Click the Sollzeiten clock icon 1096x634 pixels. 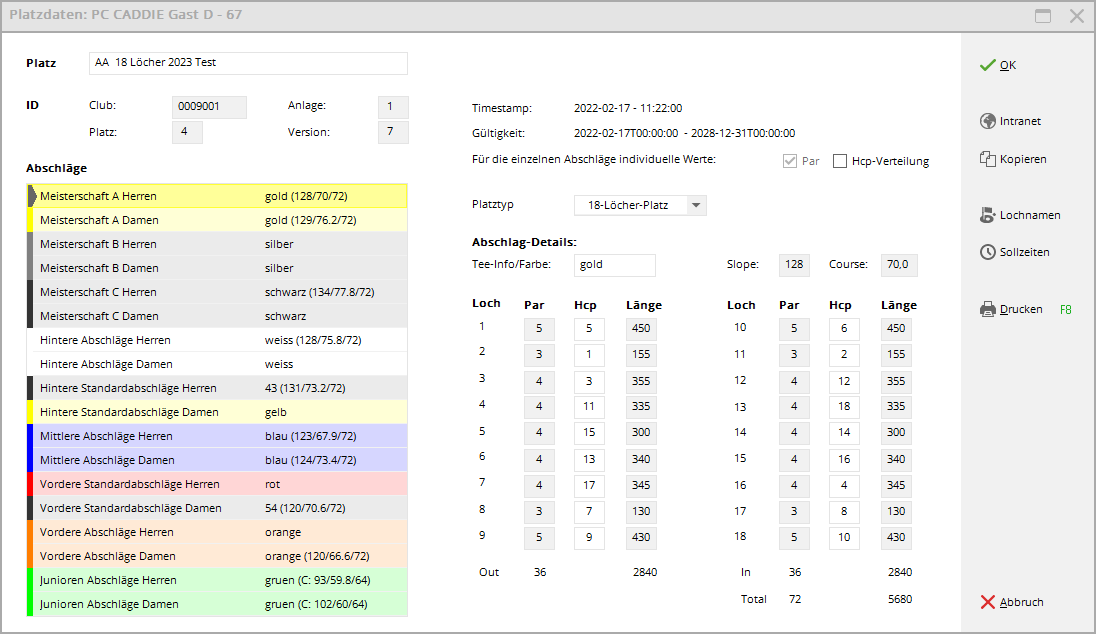[987, 253]
